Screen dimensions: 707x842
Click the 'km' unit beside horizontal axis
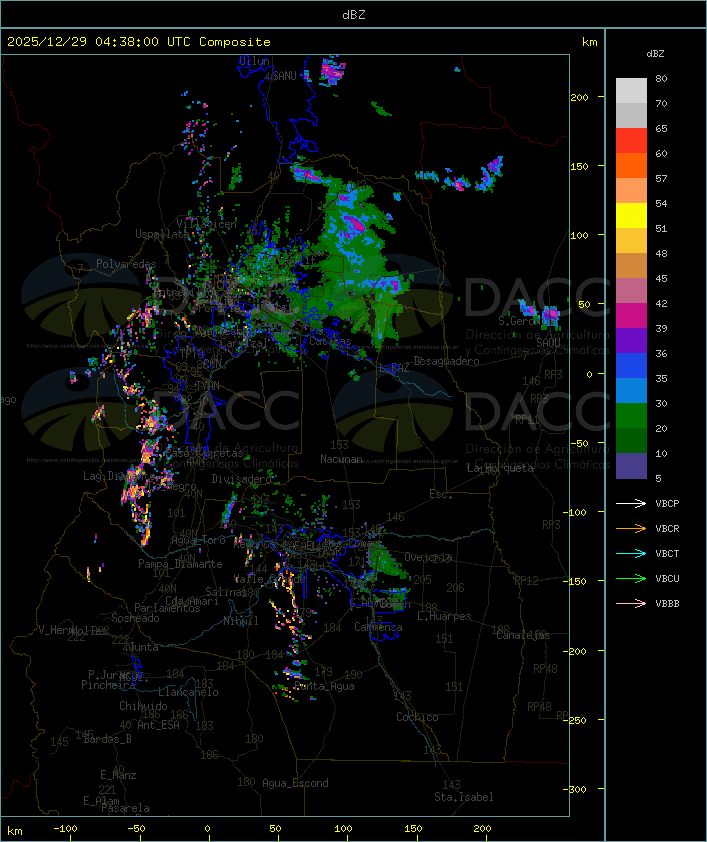(x=14, y=831)
